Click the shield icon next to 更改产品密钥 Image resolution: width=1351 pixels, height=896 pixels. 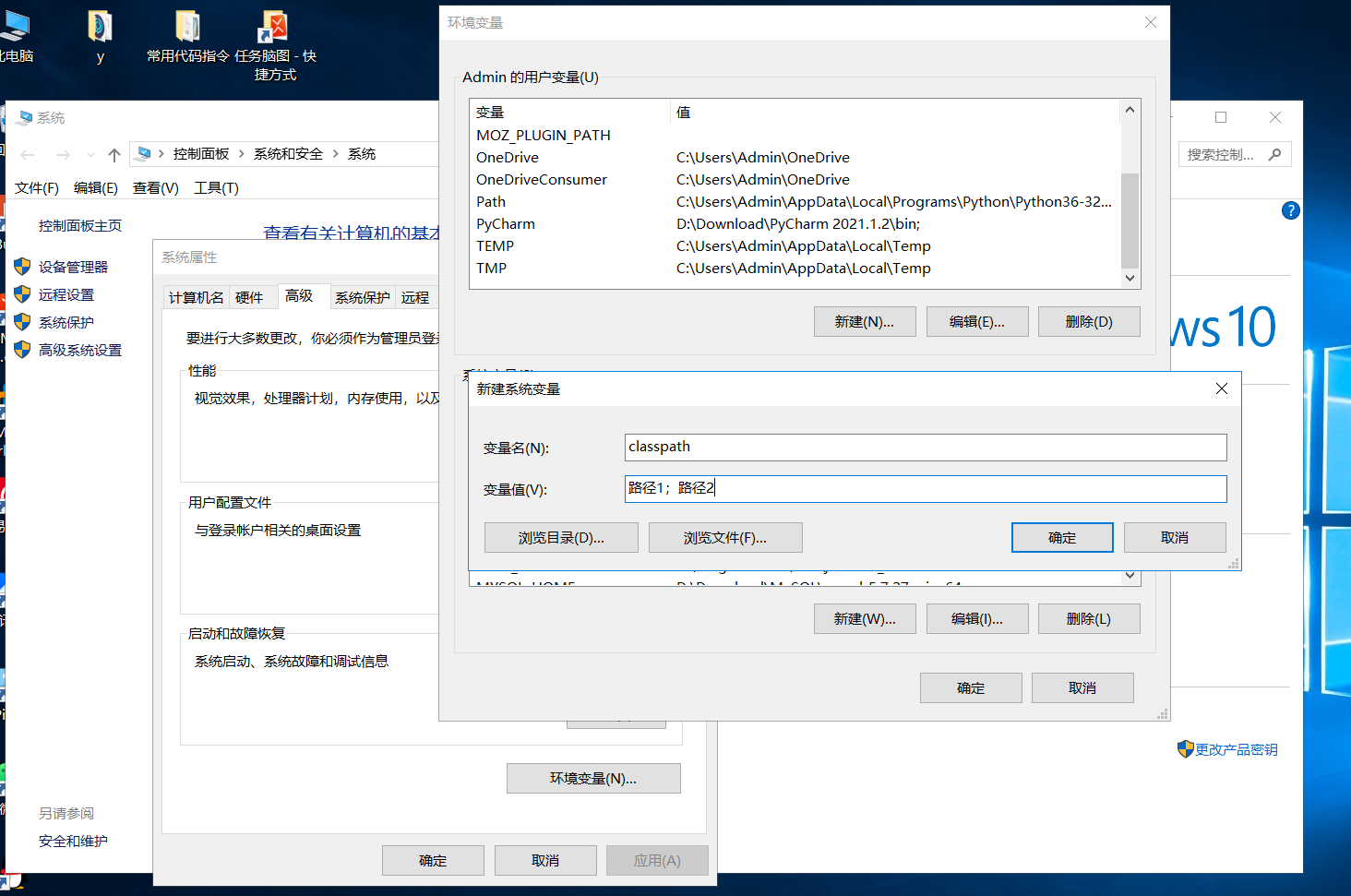(1186, 749)
